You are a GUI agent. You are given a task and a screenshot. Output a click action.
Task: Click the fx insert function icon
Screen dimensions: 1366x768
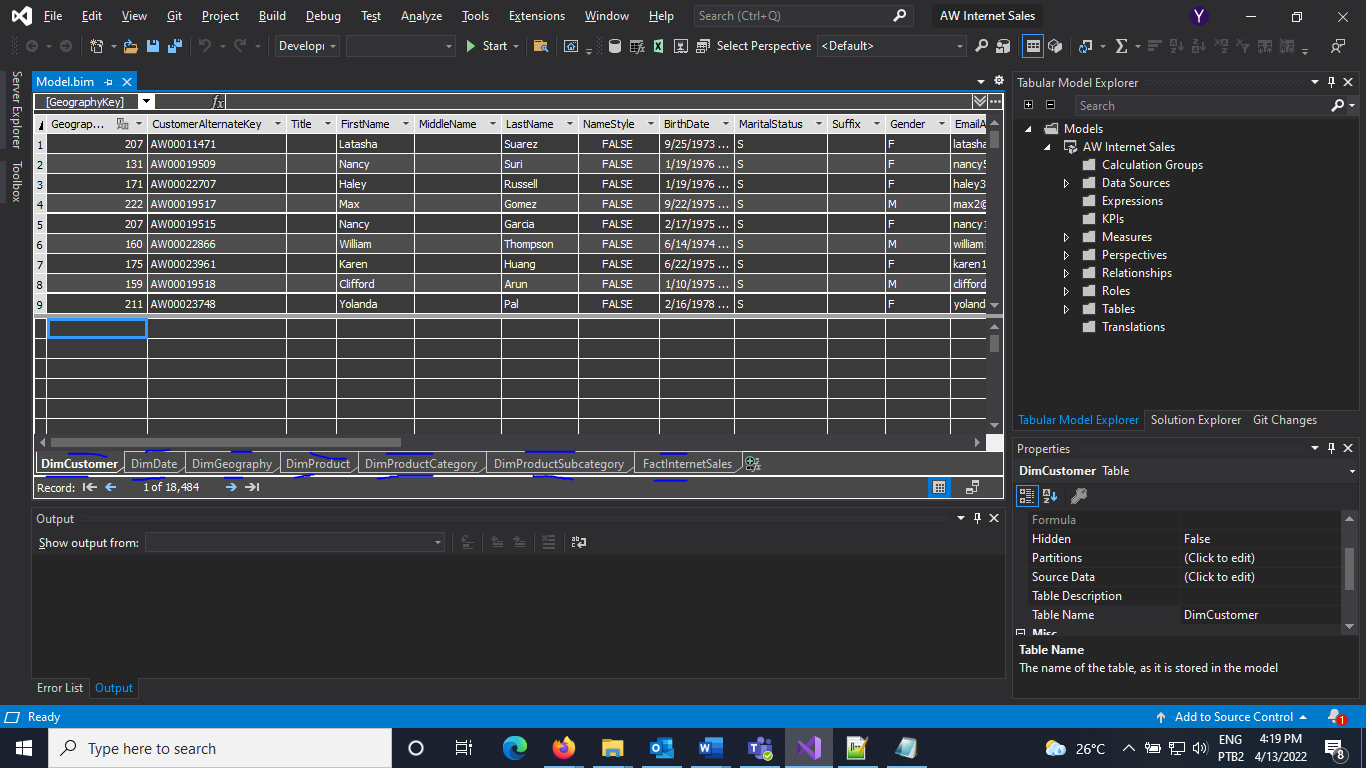[217, 102]
